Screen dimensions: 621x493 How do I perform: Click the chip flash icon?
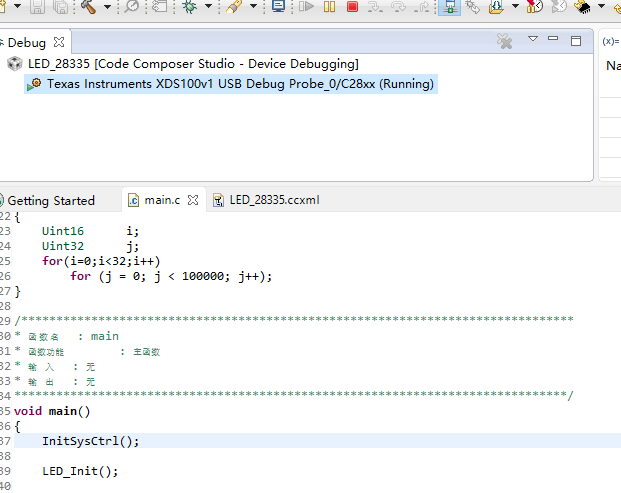point(582,6)
